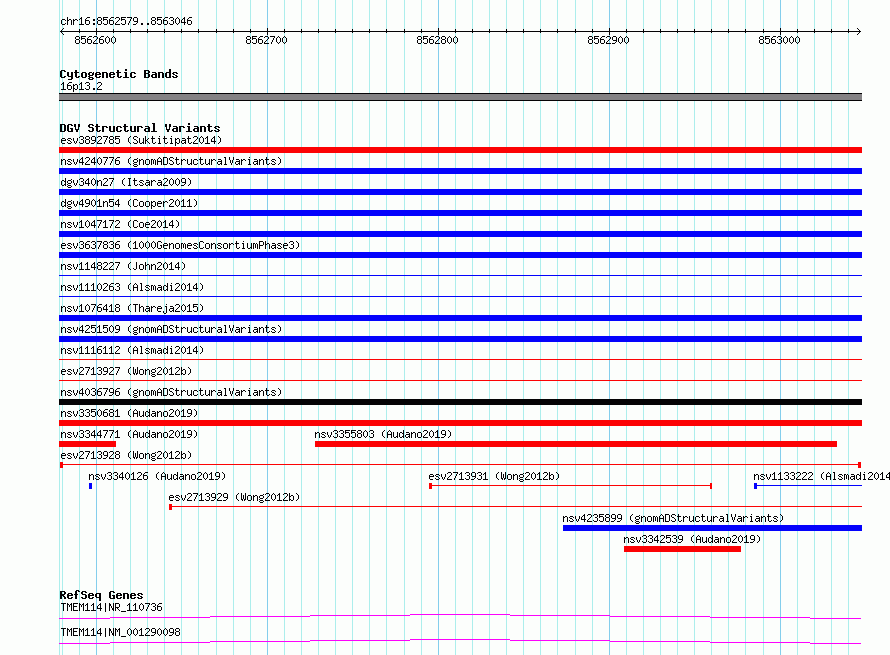Click ruler position 8562700
Image resolution: width=890 pixels, height=655 pixels.
point(266,40)
